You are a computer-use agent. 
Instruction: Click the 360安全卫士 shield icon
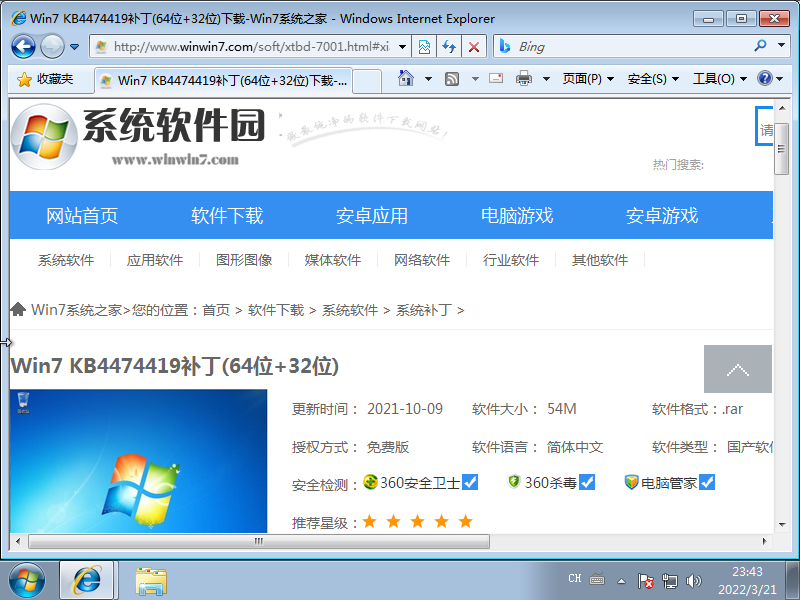click(x=370, y=482)
